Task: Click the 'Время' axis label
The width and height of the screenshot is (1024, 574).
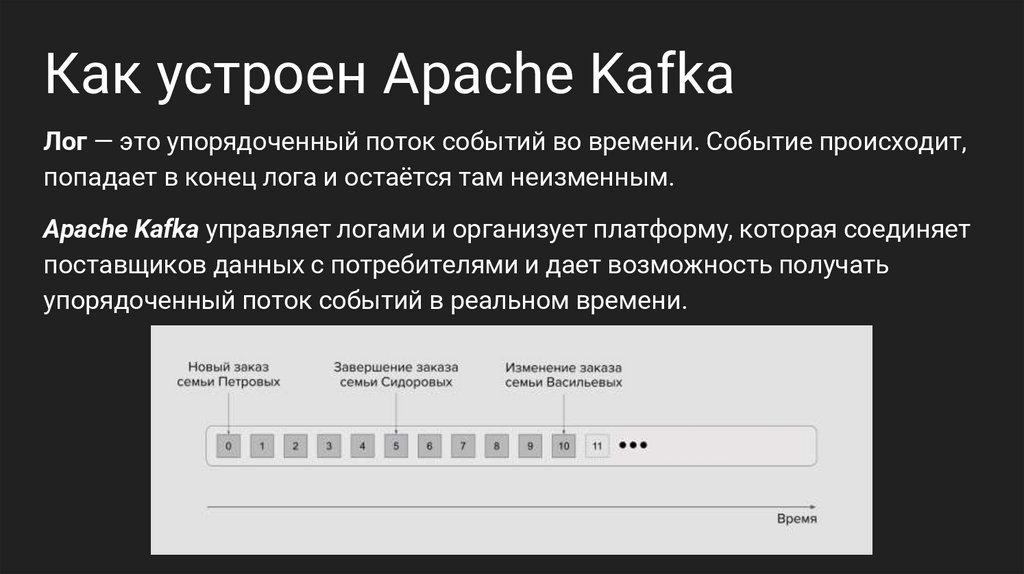Action: 797,518
